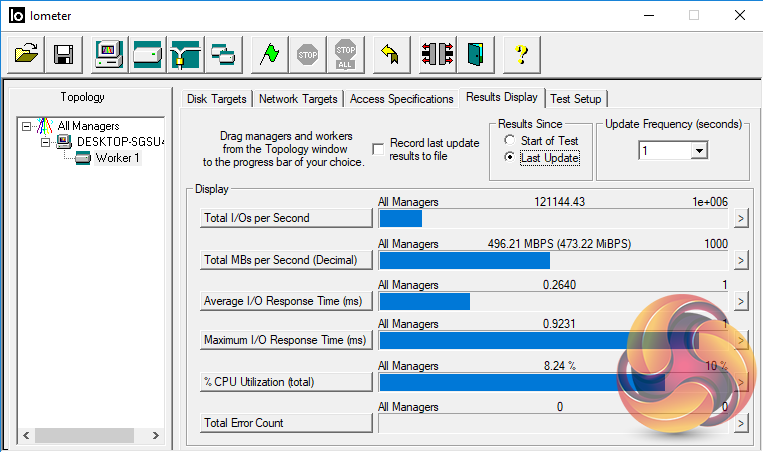Enable Record last update results to file
The height and width of the screenshot is (452, 763).
tap(378, 149)
